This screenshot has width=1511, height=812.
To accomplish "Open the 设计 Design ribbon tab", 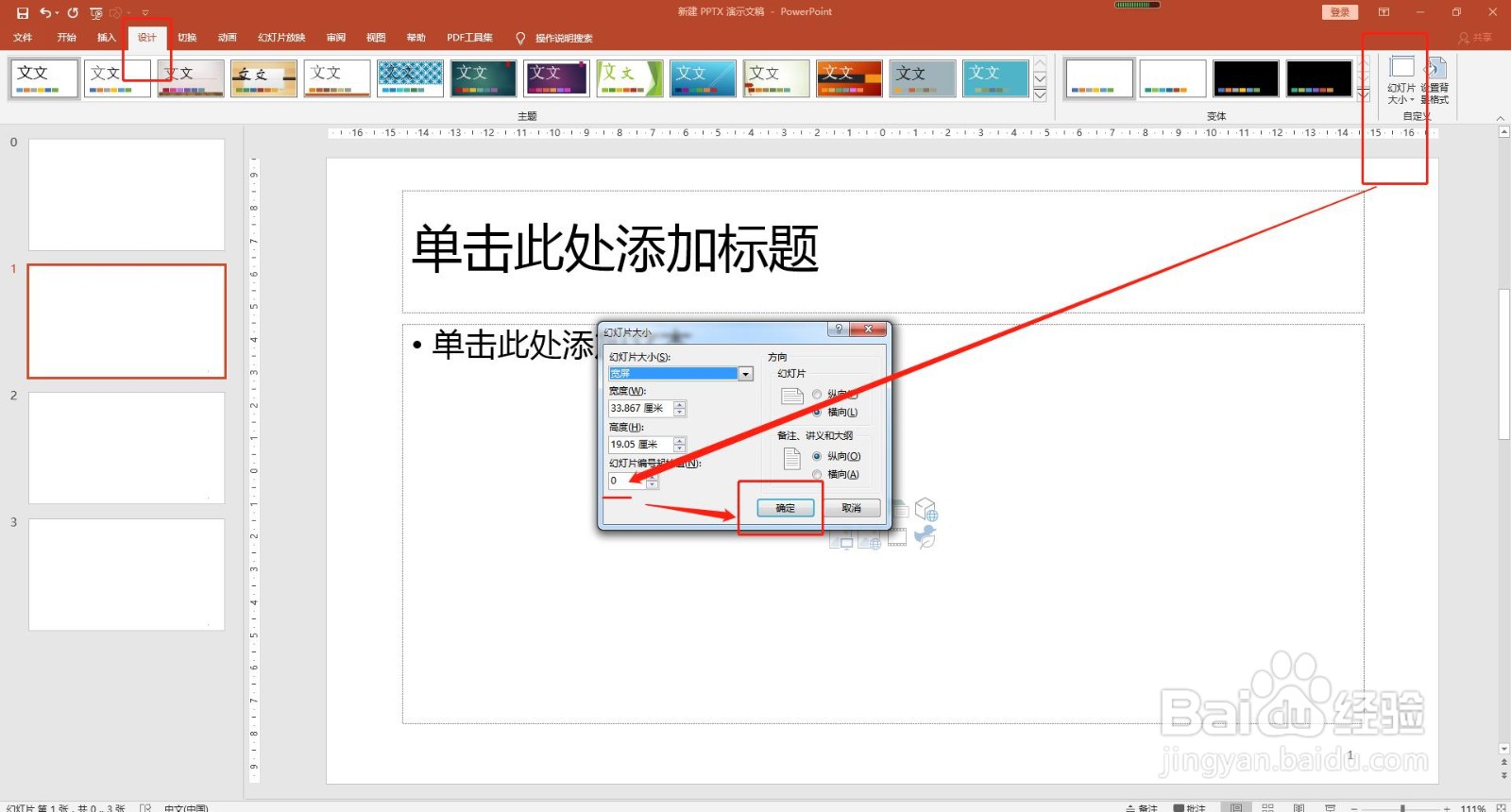I will pyautogui.click(x=146, y=38).
